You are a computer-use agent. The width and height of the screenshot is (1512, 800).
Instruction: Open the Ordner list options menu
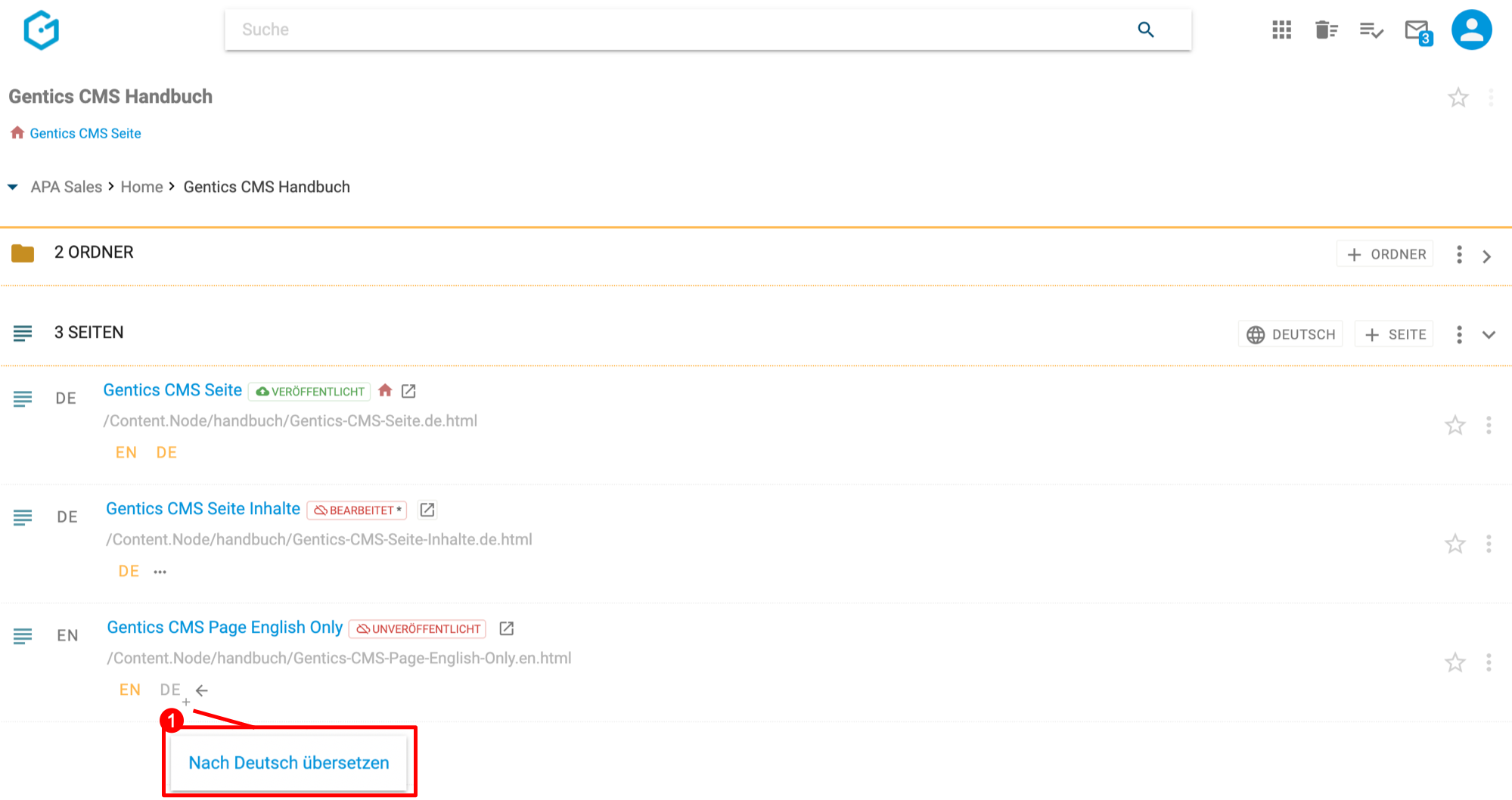1459,254
